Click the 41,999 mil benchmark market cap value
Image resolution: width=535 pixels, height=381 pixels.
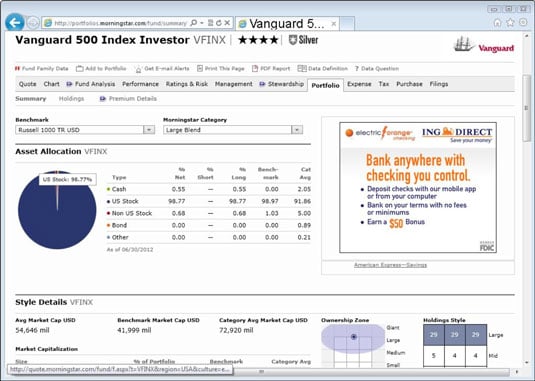(x=134, y=330)
